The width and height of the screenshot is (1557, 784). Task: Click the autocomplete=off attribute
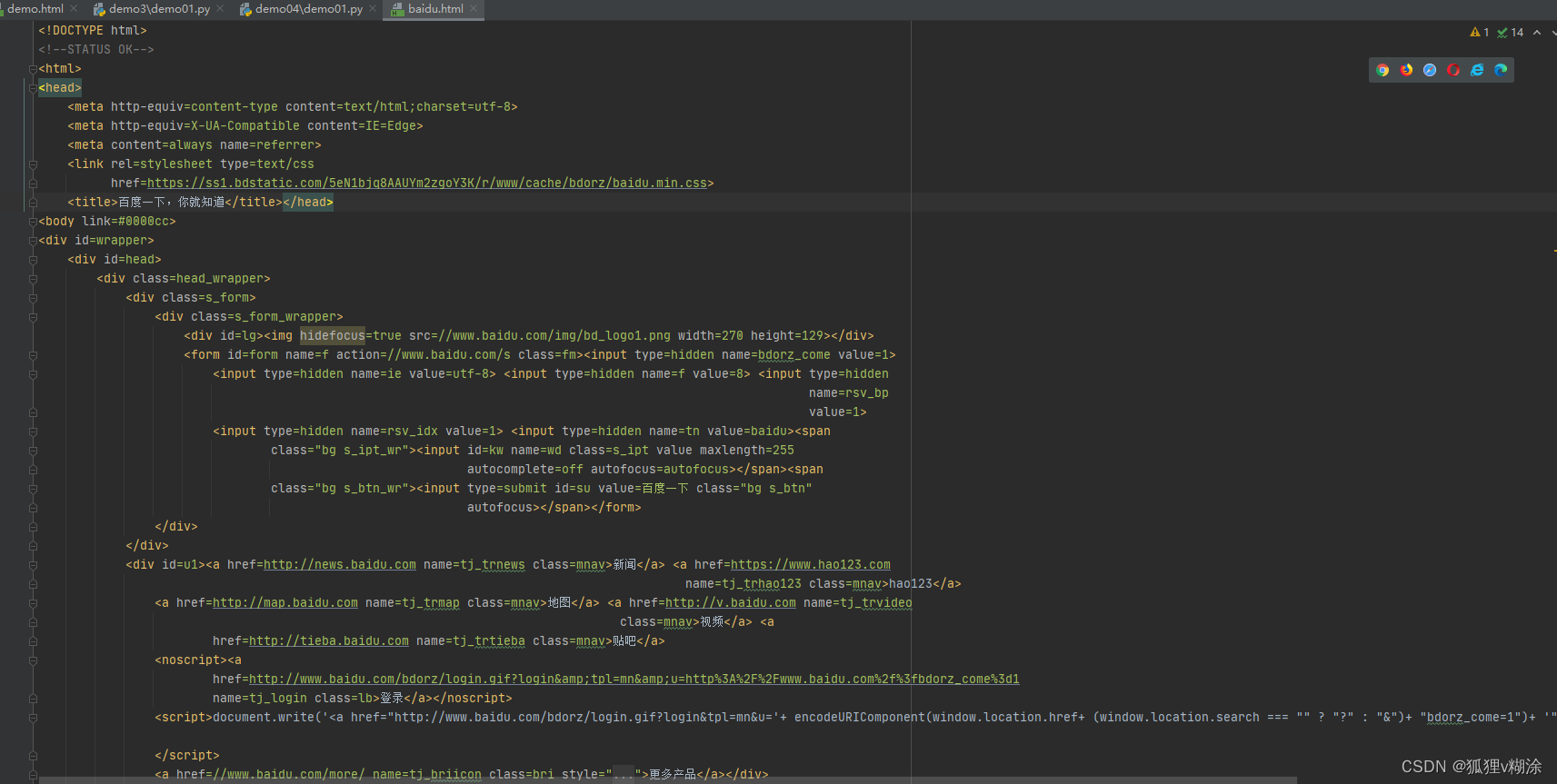(525, 470)
